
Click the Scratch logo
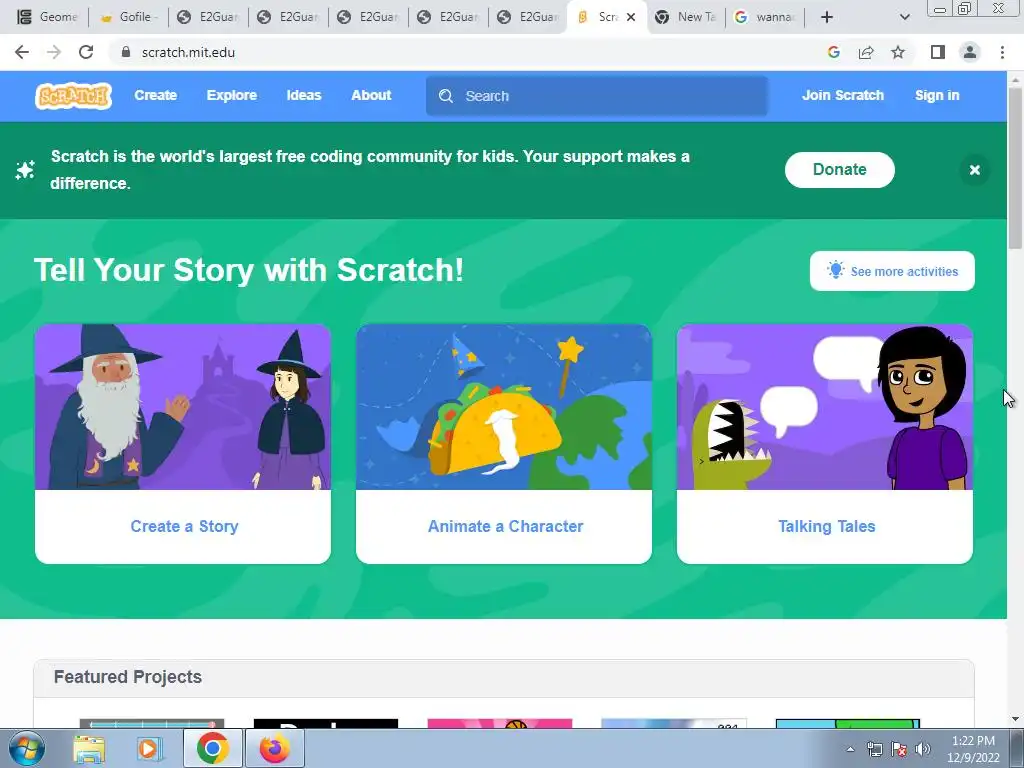73,96
